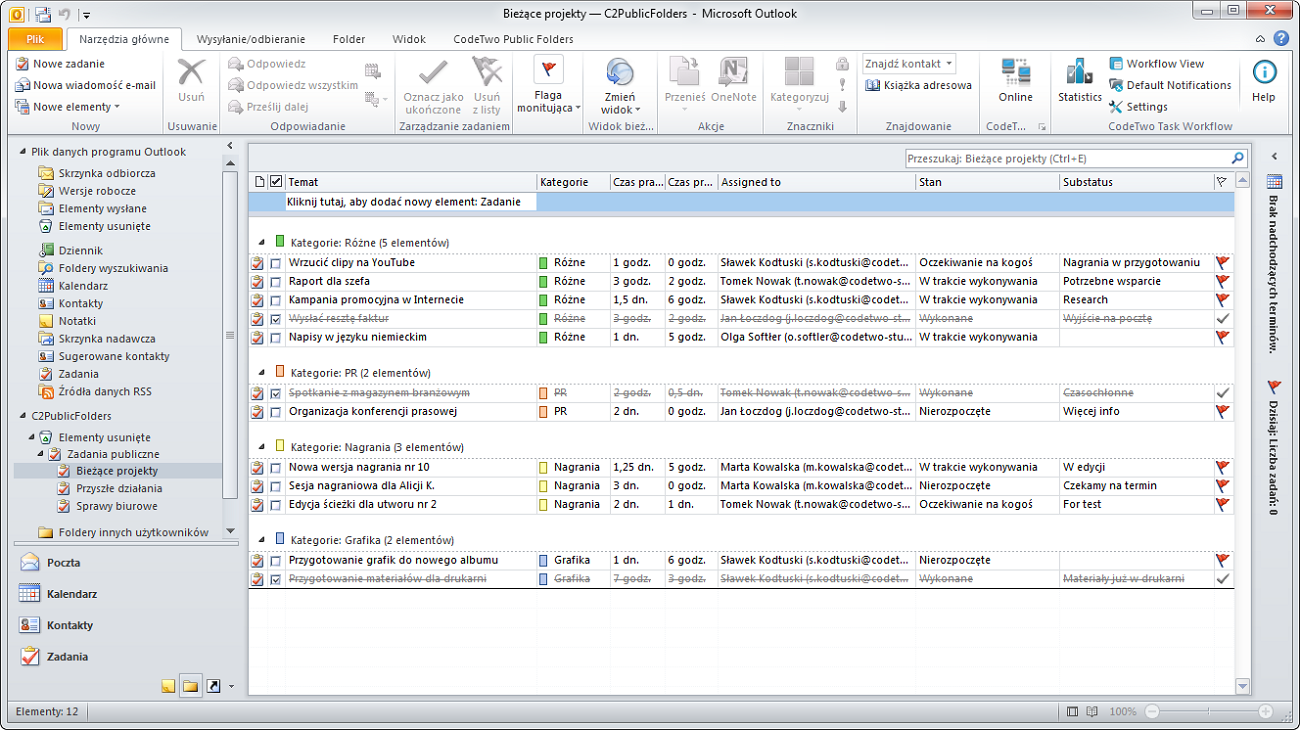Click the Help button

(x=1264, y=78)
